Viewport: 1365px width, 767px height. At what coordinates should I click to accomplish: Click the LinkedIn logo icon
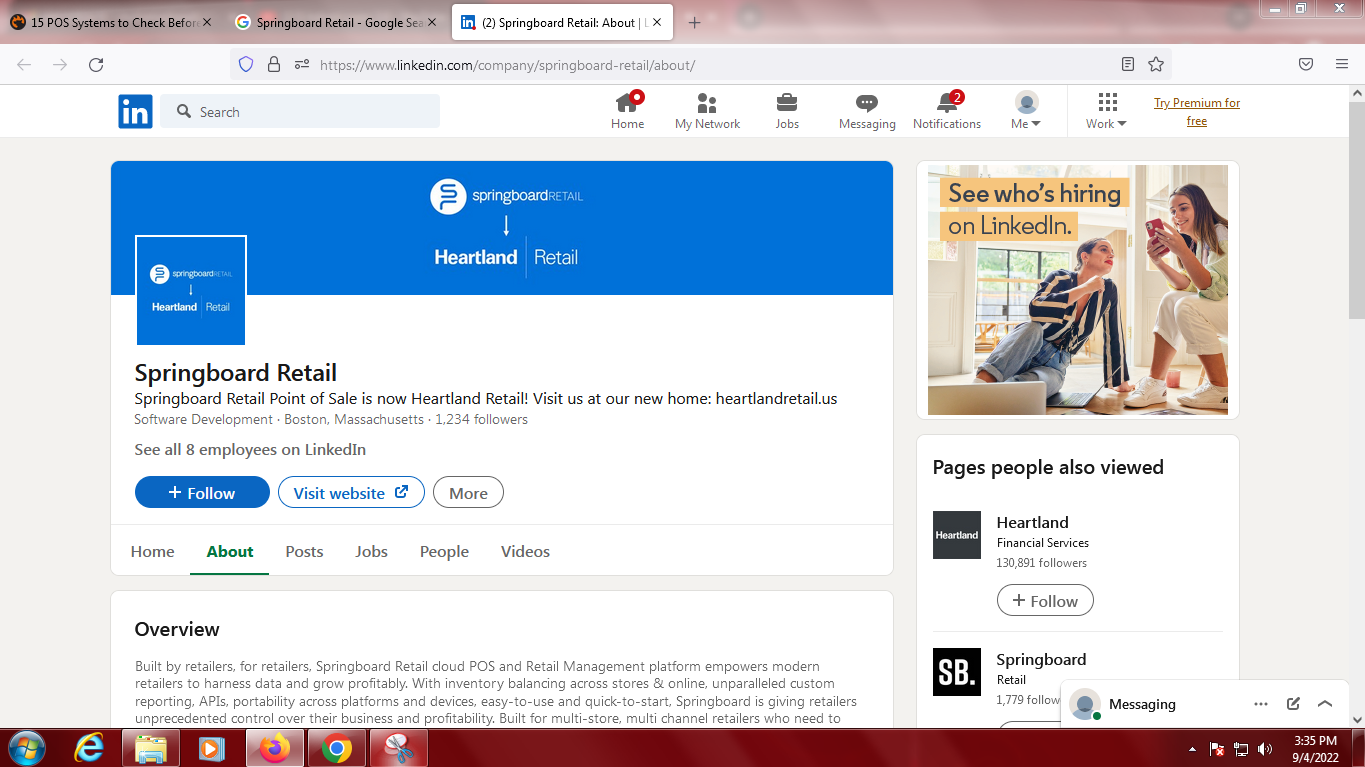point(135,111)
